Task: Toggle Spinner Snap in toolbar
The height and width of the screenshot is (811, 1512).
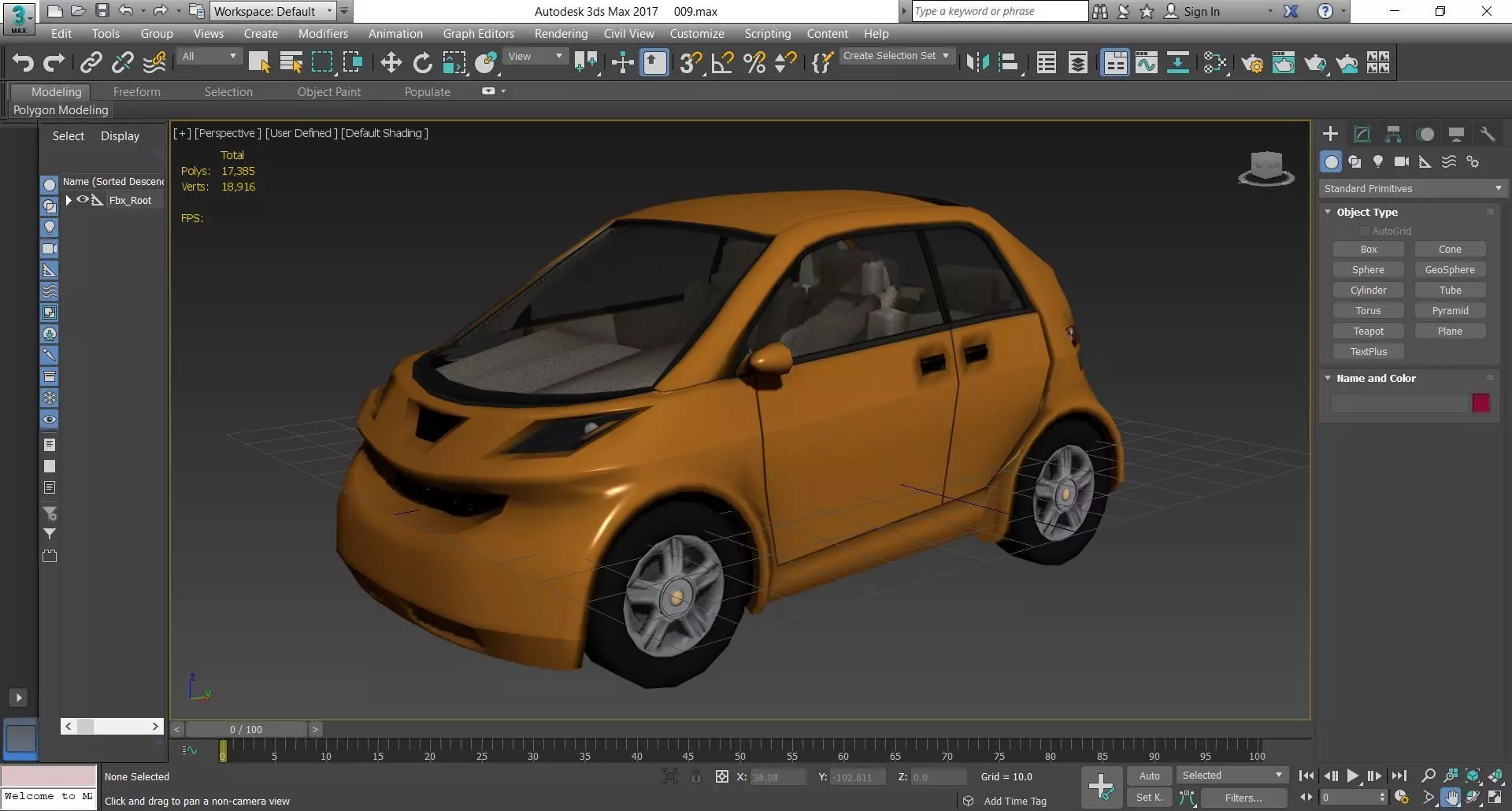Action: [x=785, y=63]
